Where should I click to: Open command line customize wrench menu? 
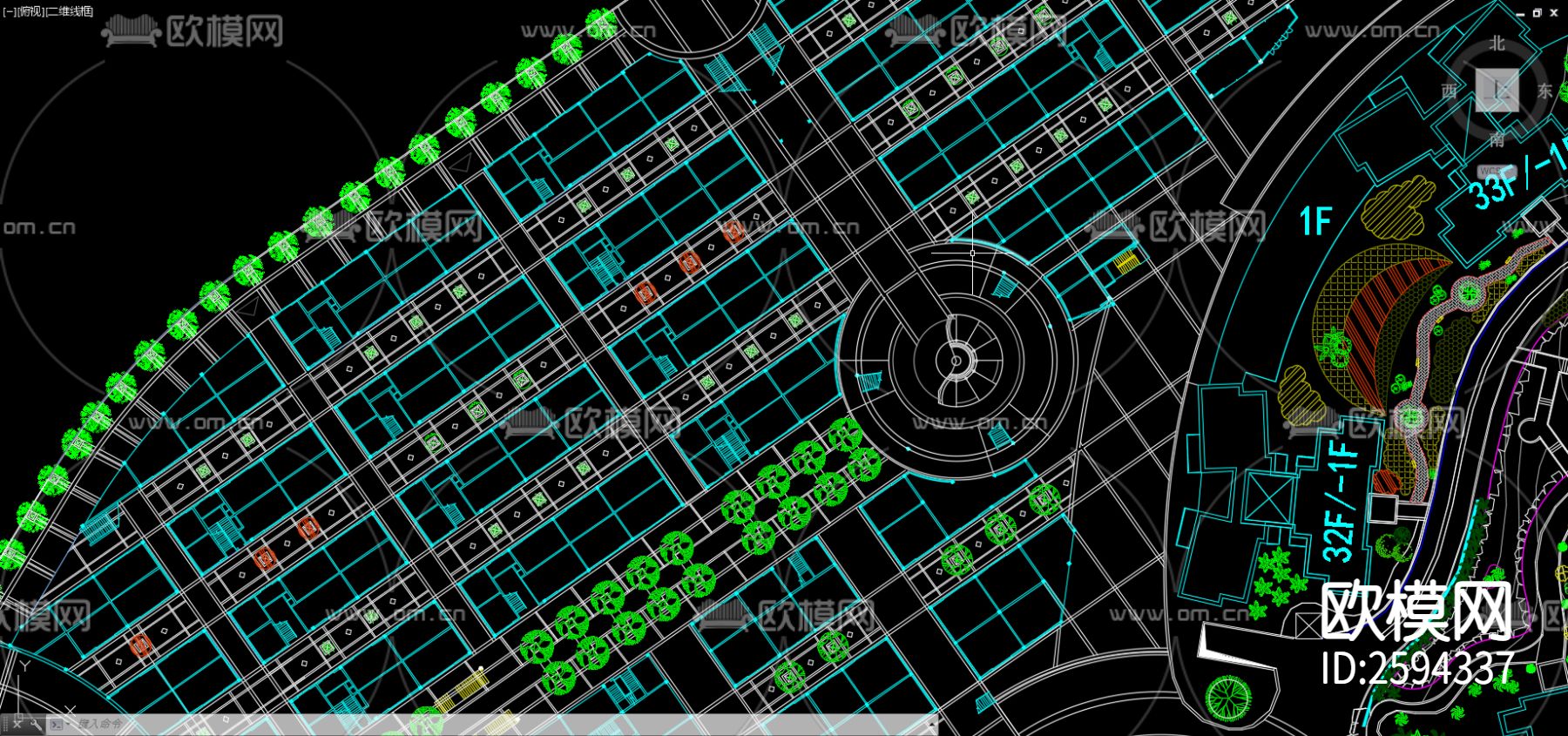point(35,724)
